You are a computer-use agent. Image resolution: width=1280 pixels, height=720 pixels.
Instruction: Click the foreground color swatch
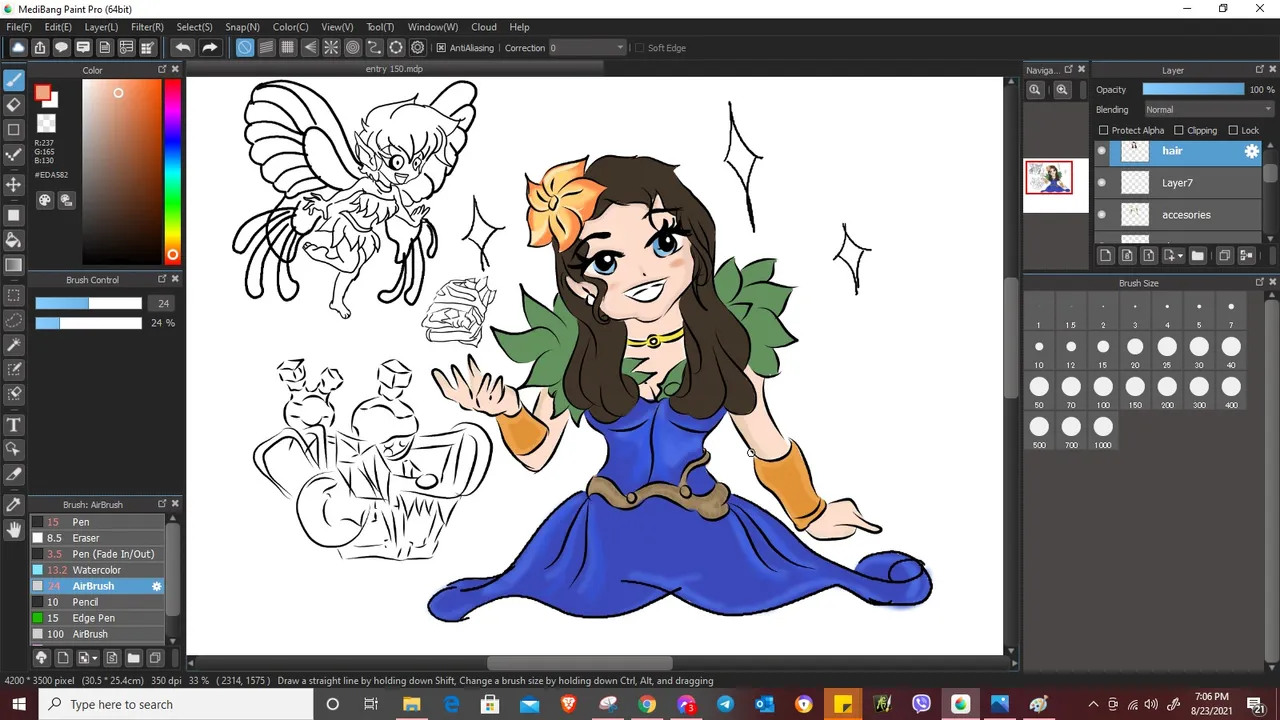click(42, 94)
